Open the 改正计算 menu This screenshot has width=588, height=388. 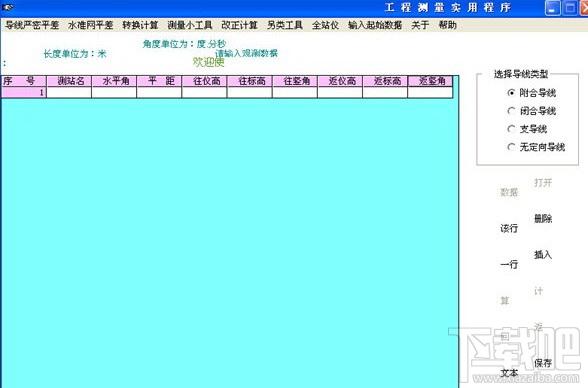point(239,25)
